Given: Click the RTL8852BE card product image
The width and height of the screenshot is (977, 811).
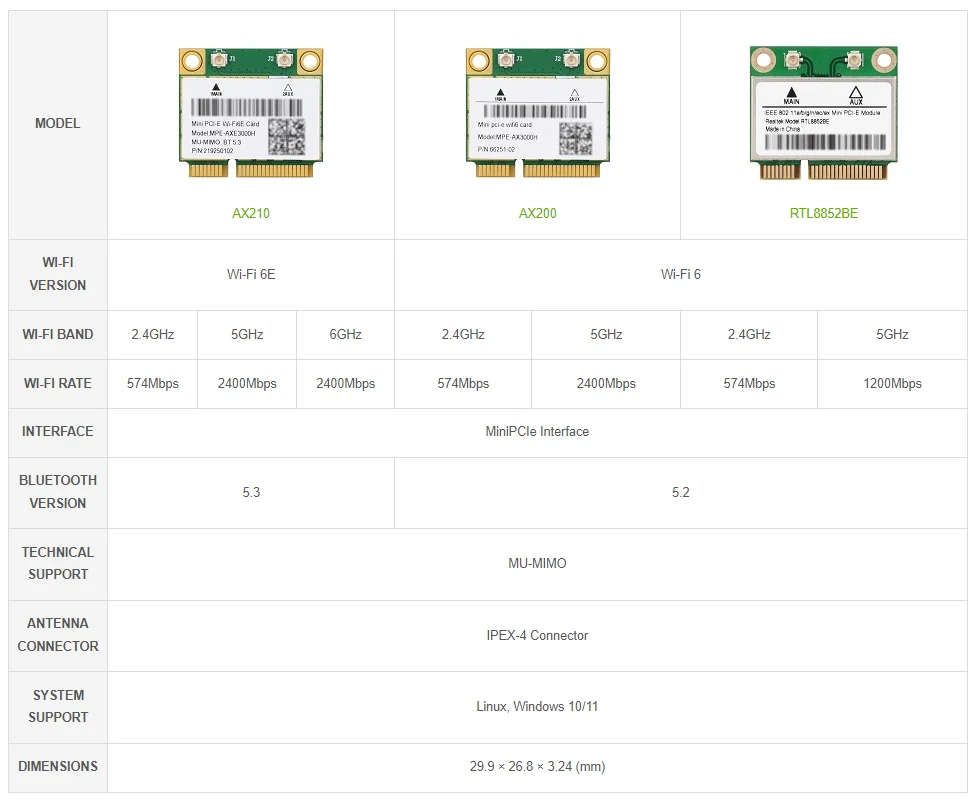Looking at the screenshot, I should [x=823, y=112].
